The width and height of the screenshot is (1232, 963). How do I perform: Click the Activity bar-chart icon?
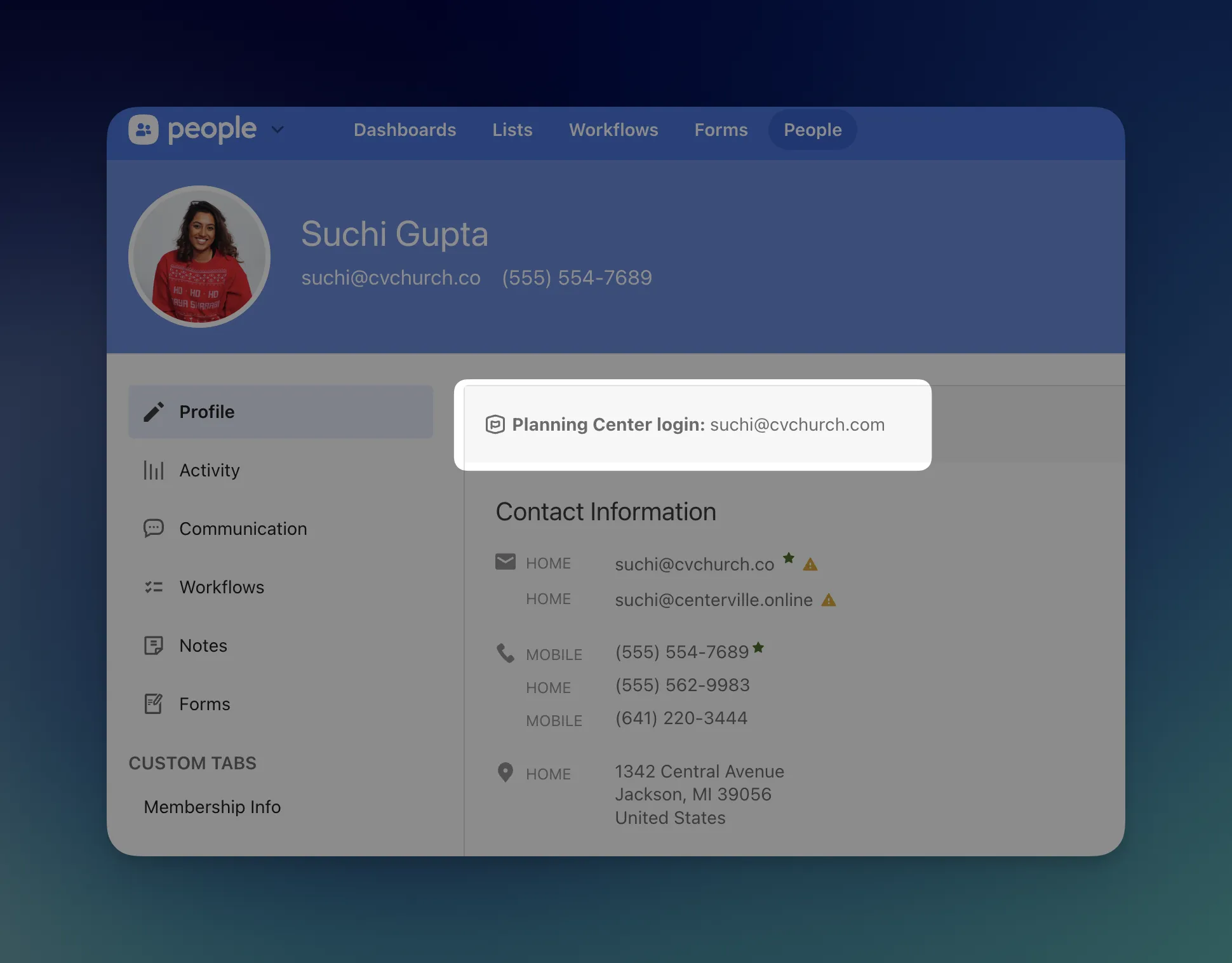coord(154,470)
